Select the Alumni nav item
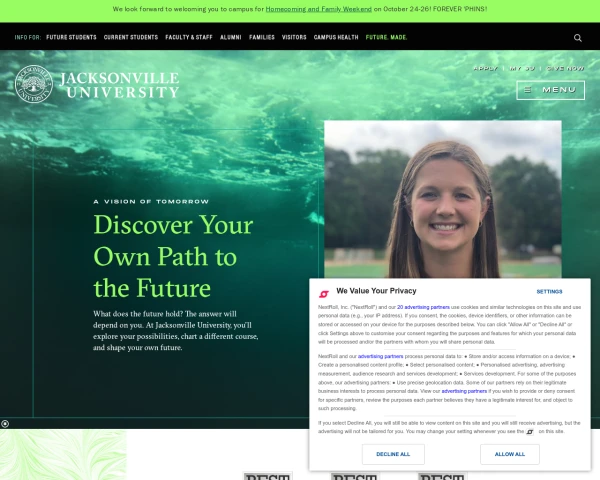 (230, 37)
